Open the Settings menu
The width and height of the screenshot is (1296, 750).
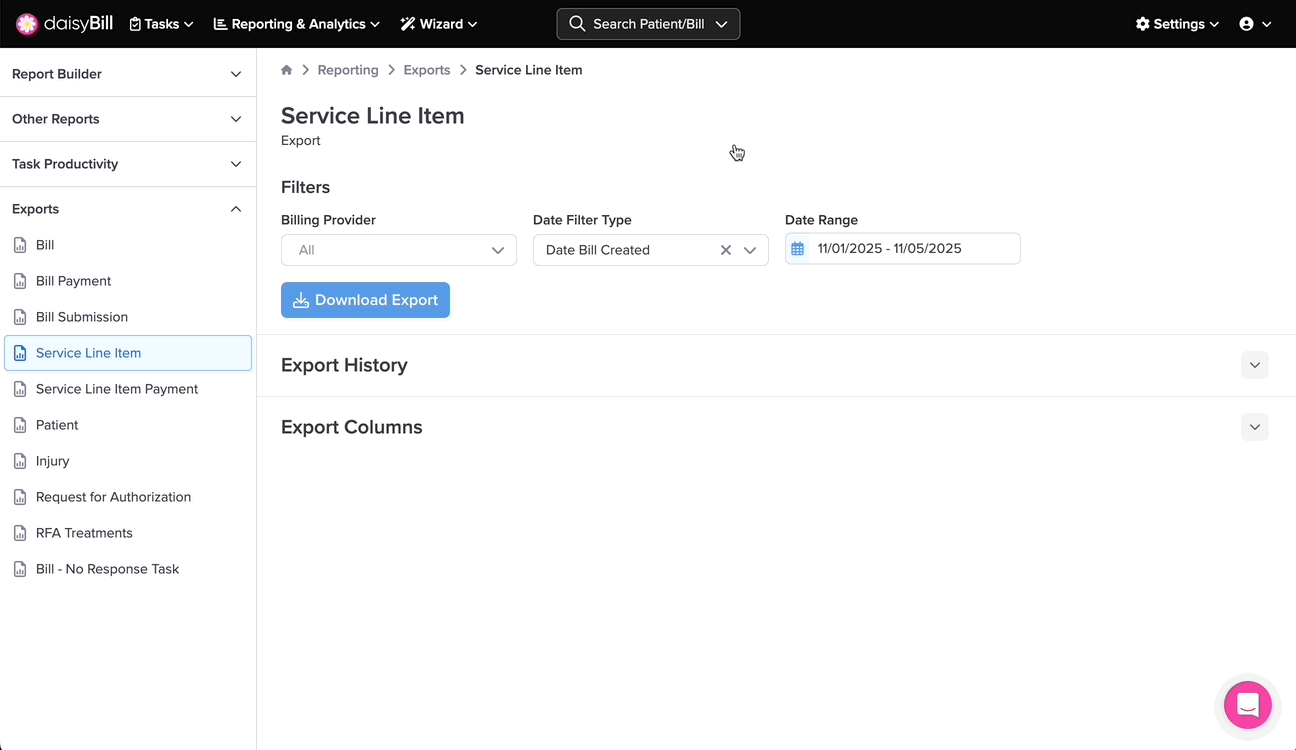coord(1177,24)
